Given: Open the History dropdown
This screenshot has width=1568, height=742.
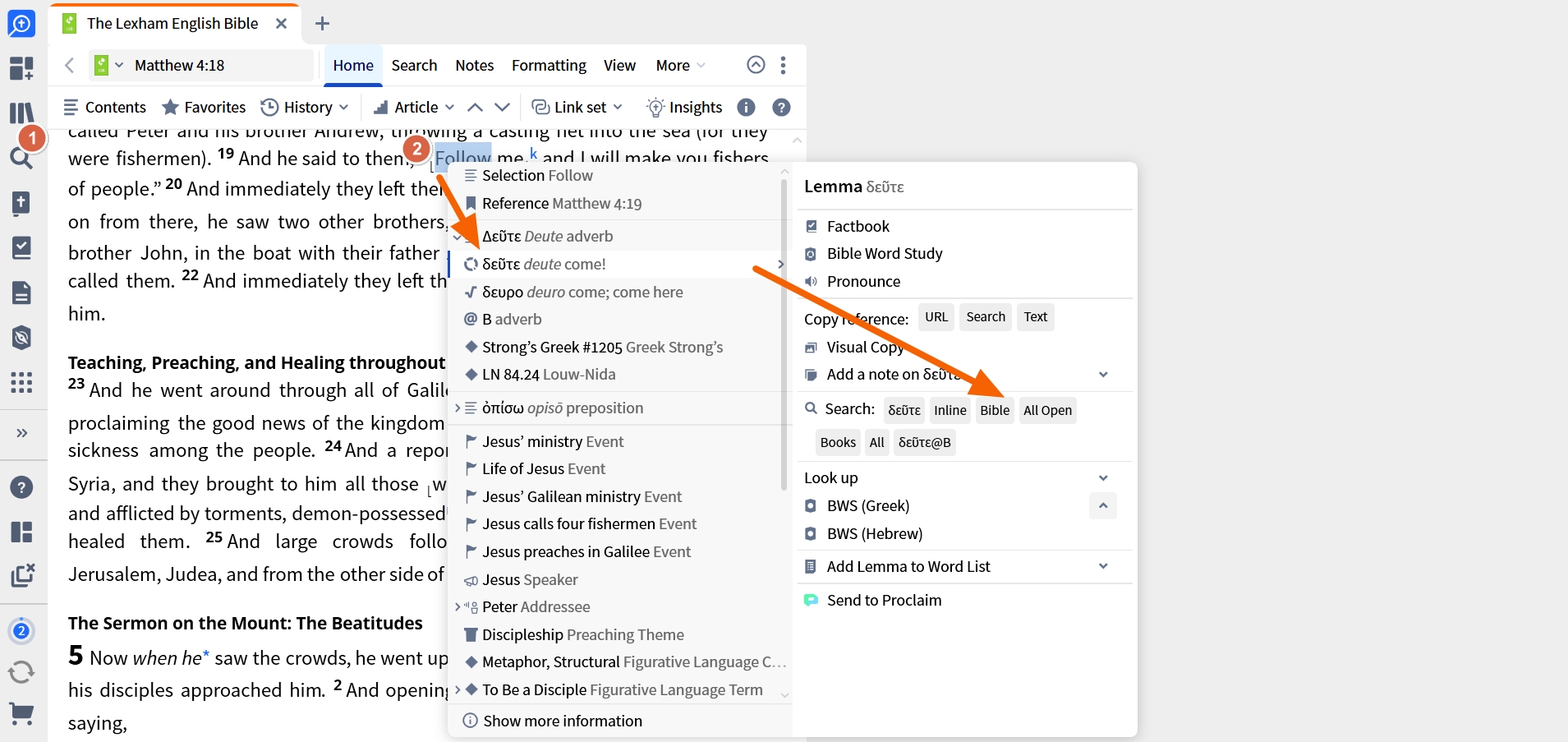Looking at the screenshot, I should tap(305, 107).
